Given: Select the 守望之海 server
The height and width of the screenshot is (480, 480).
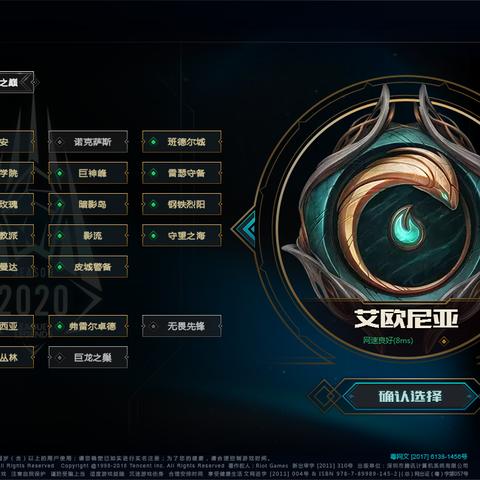Looking at the screenshot, I should point(182,235).
